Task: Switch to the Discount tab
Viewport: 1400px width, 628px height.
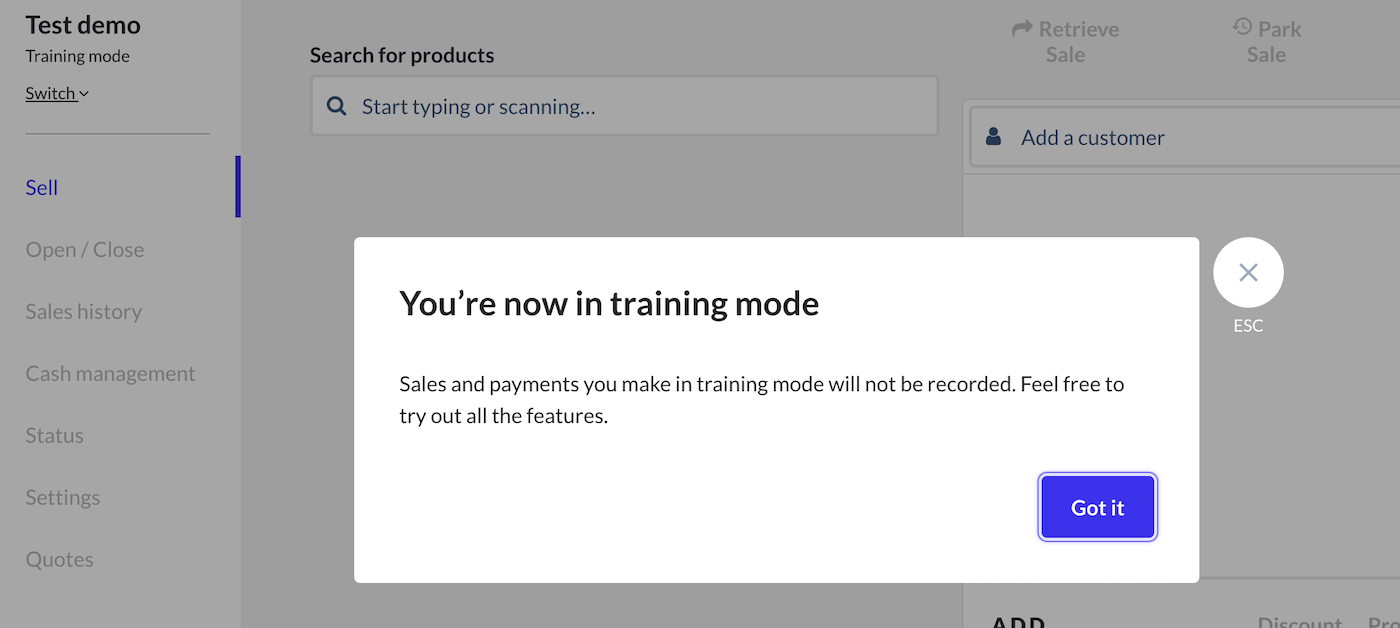Action: (1300, 621)
